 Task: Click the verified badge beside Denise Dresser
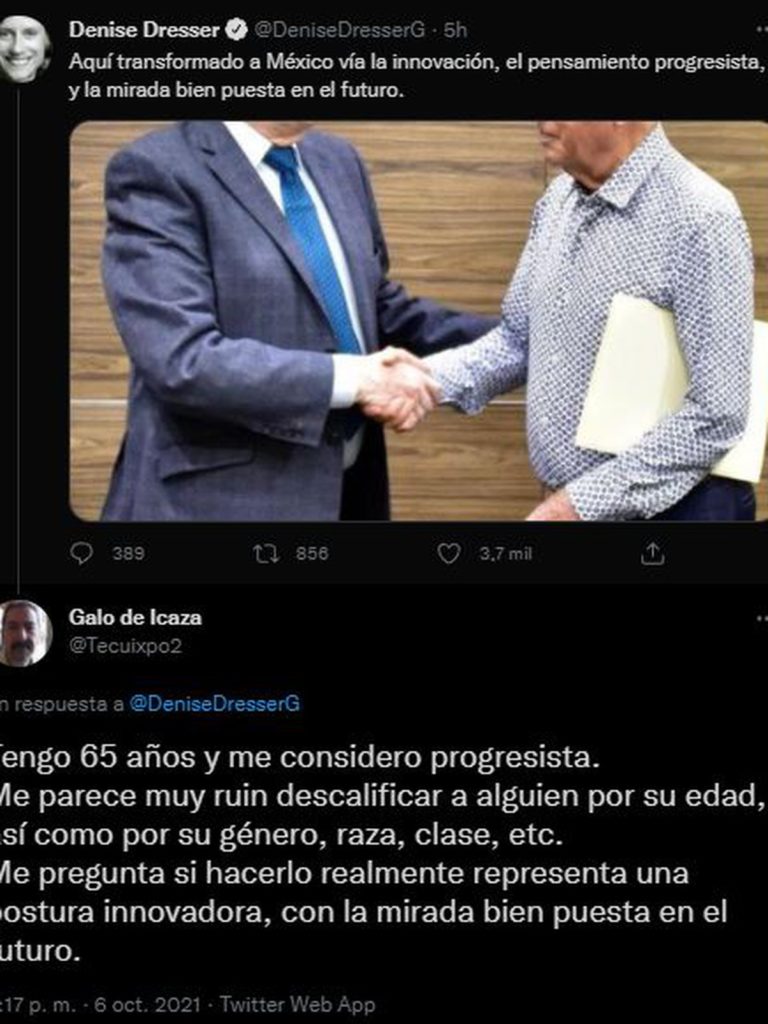click(236, 29)
